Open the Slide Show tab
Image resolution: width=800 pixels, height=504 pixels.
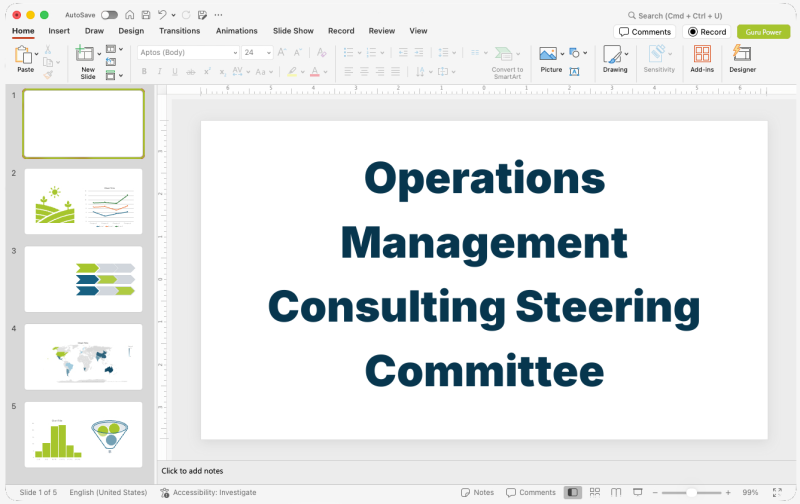pyautogui.click(x=293, y=31)
